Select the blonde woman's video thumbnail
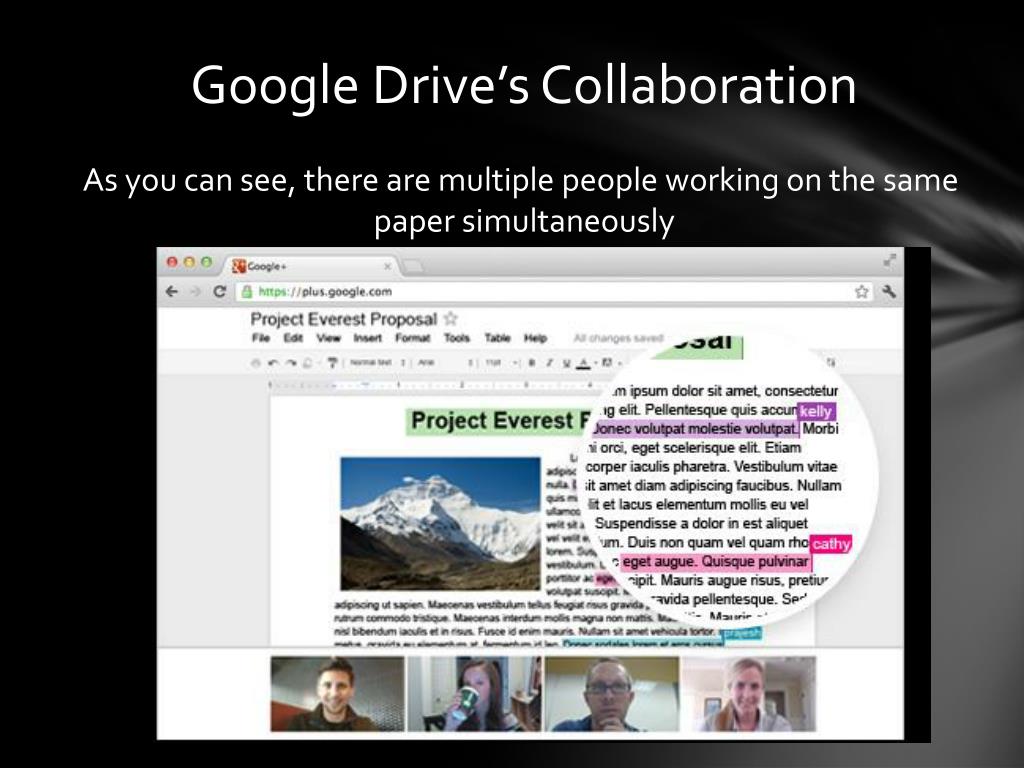 tap(749, 694)
